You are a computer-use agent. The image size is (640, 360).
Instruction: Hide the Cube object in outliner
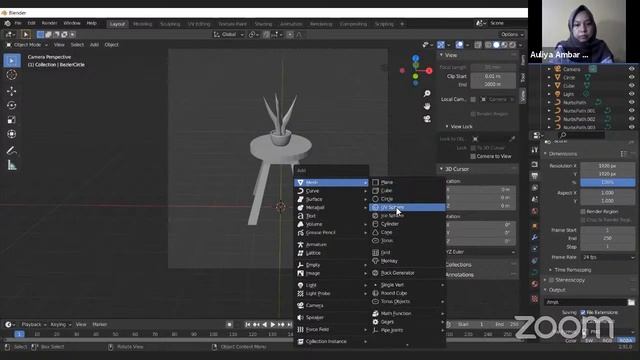[x=631, y=86]
